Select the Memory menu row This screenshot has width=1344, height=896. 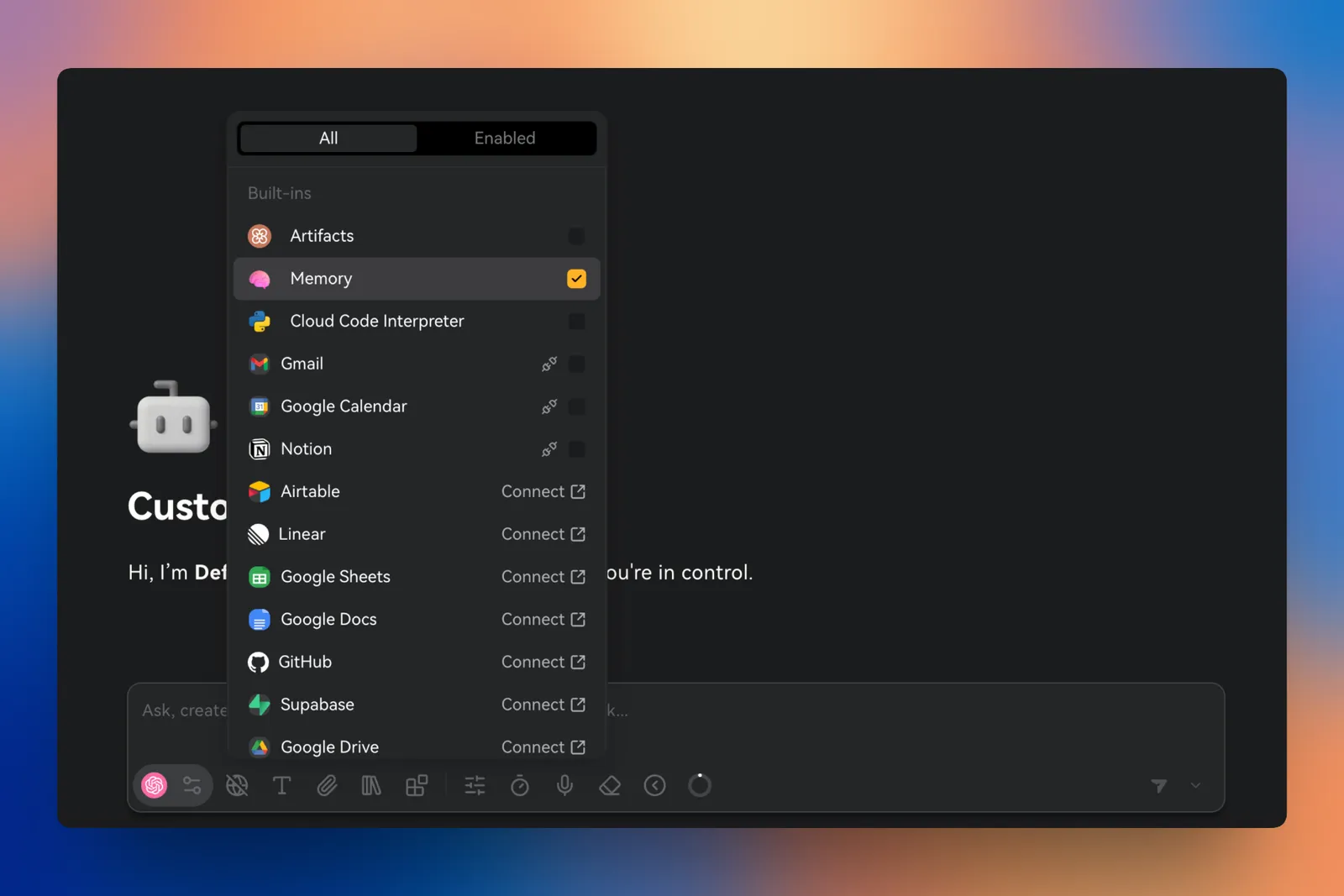tap(417, 279)
